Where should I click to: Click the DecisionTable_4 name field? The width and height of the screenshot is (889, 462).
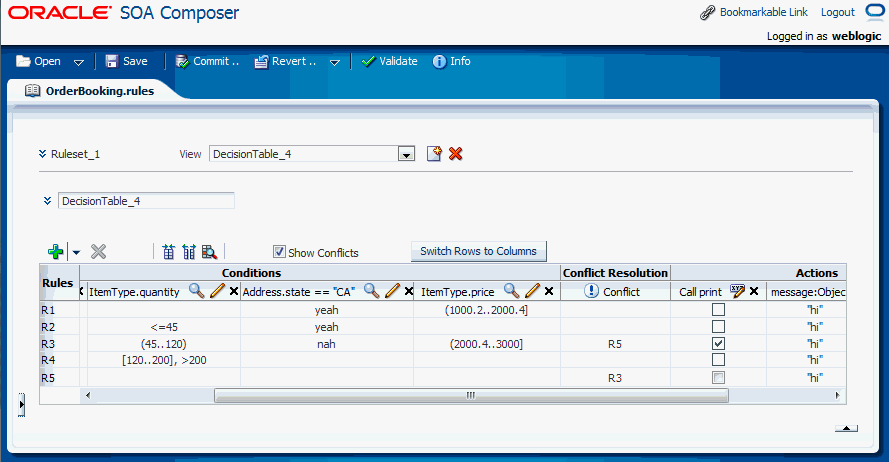146,201
